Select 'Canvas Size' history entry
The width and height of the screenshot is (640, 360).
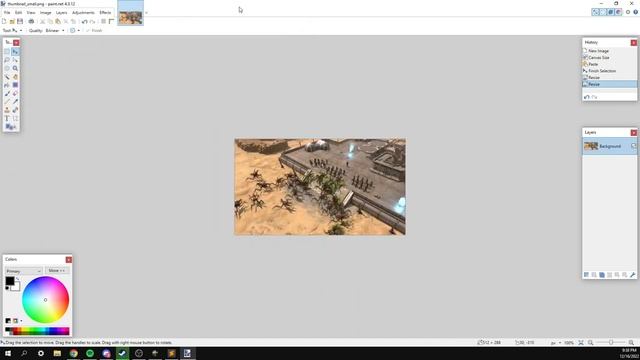coord(609,58)
